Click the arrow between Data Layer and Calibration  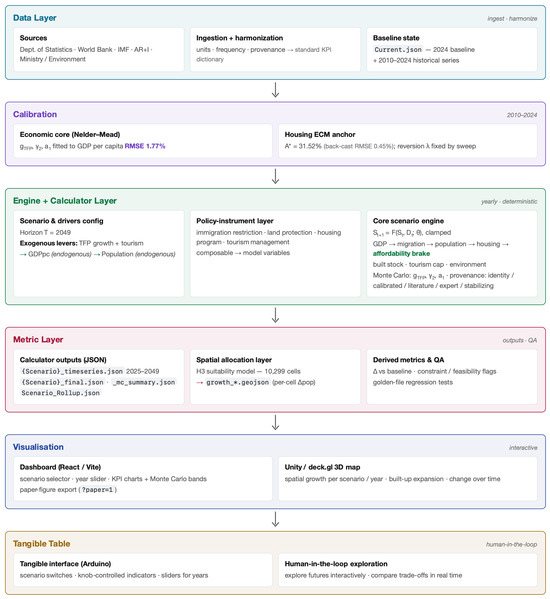click(275, 90)
